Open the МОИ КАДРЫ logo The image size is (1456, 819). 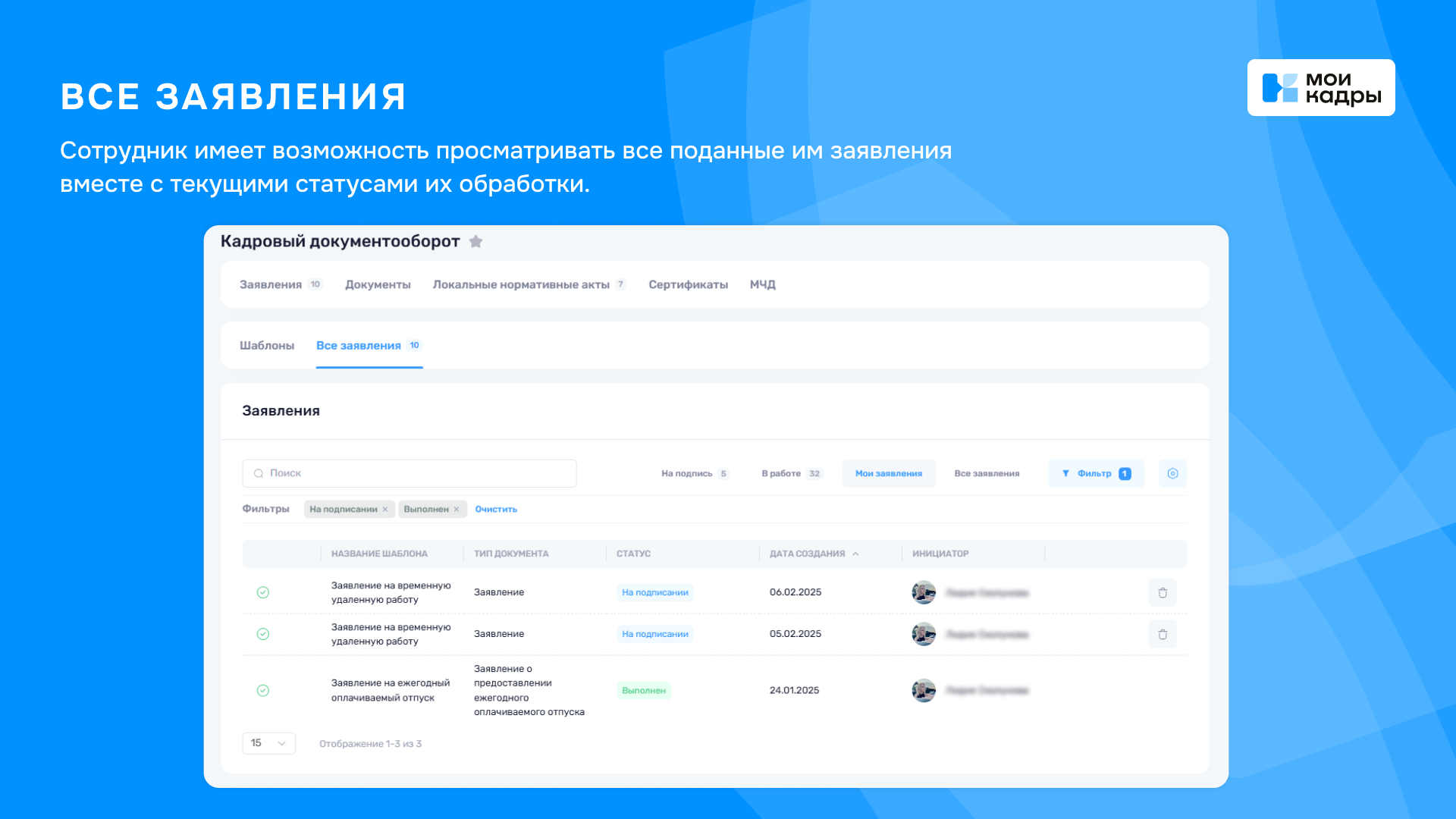coord(1320,87)
